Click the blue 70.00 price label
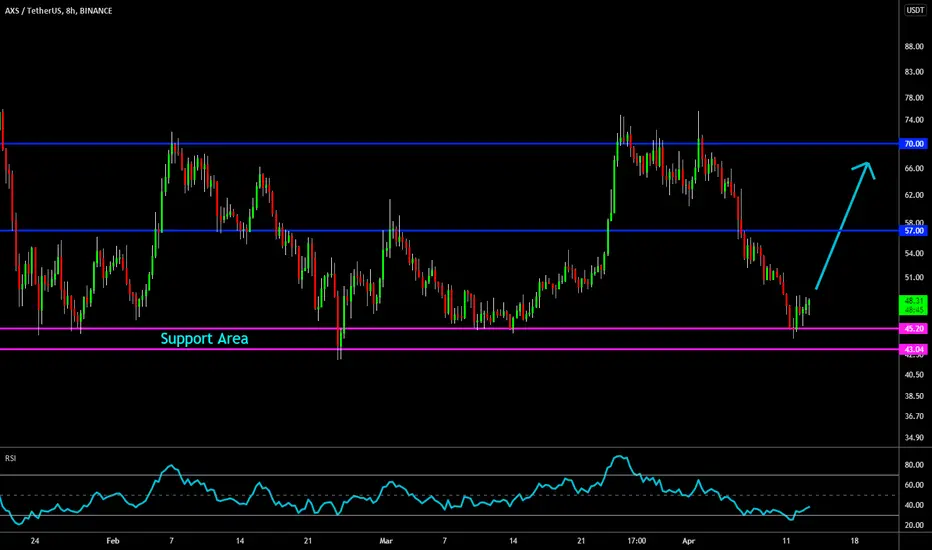The height and width of the screenshot is (550, 932). [x=914, y=144]
